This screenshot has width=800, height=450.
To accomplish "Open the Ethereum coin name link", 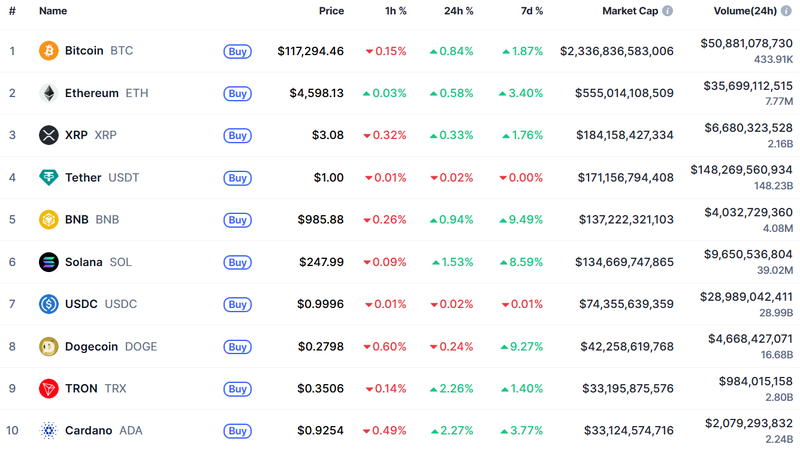I will click(91, 93).
